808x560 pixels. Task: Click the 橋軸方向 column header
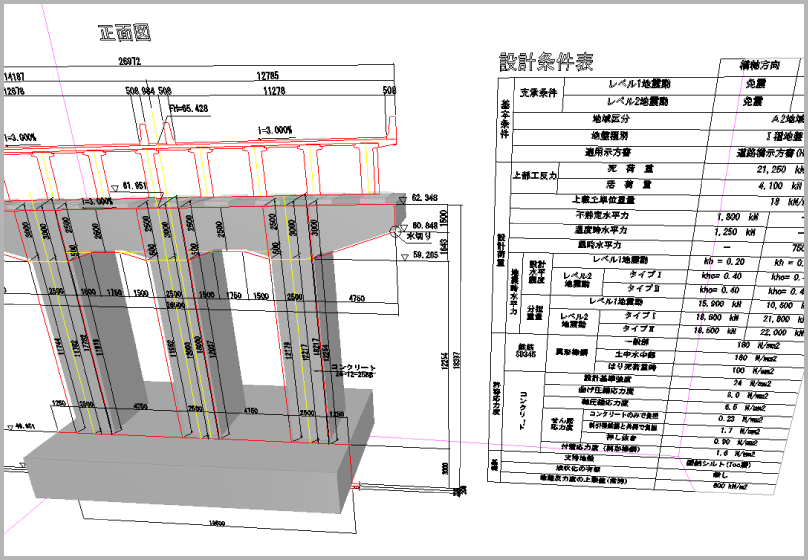coord(759,65)
